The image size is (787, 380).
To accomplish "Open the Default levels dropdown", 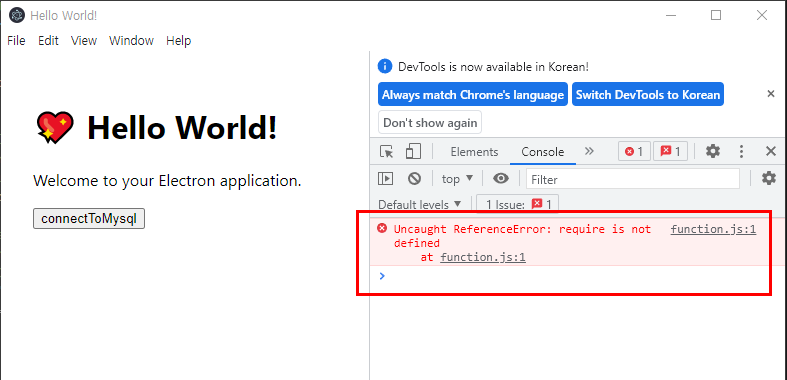I will [x=420, y=205].
